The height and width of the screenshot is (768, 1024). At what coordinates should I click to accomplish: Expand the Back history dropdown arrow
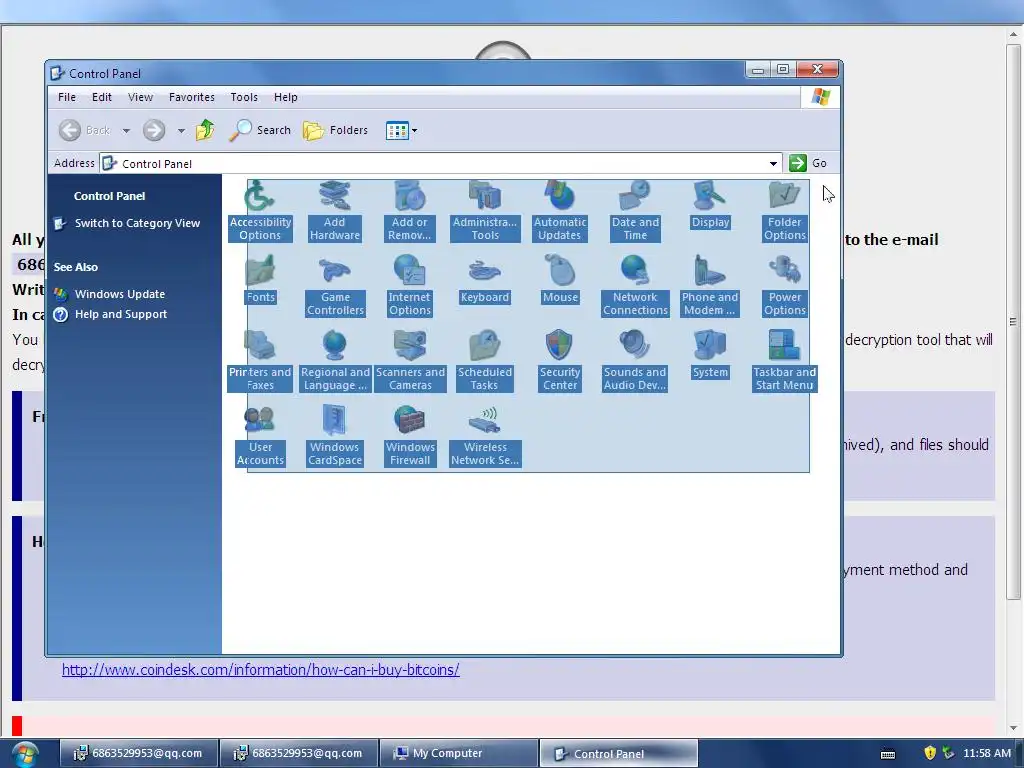pos(126,131)
